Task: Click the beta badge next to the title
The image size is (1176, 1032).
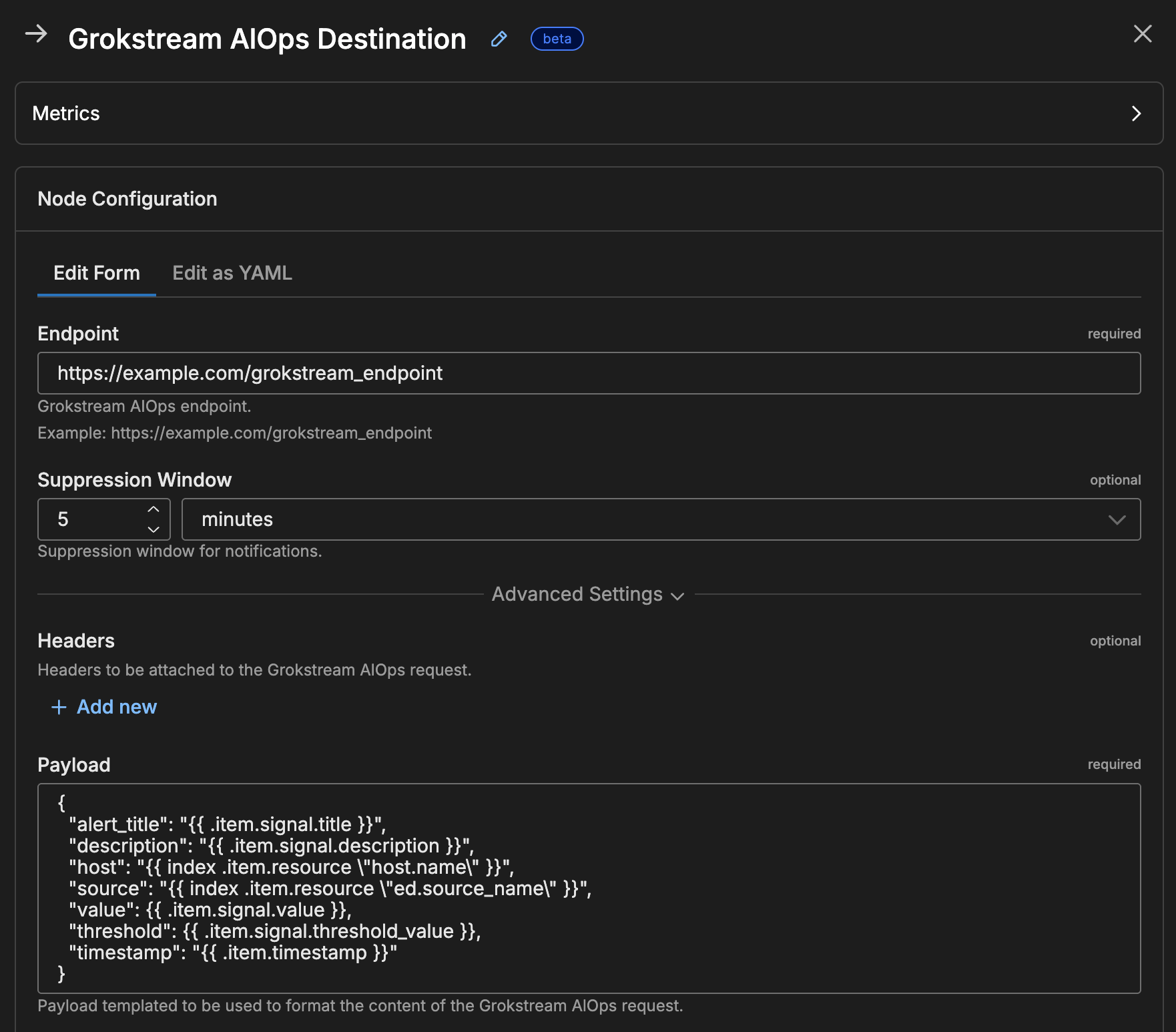Action: click(x=557, y=39)
